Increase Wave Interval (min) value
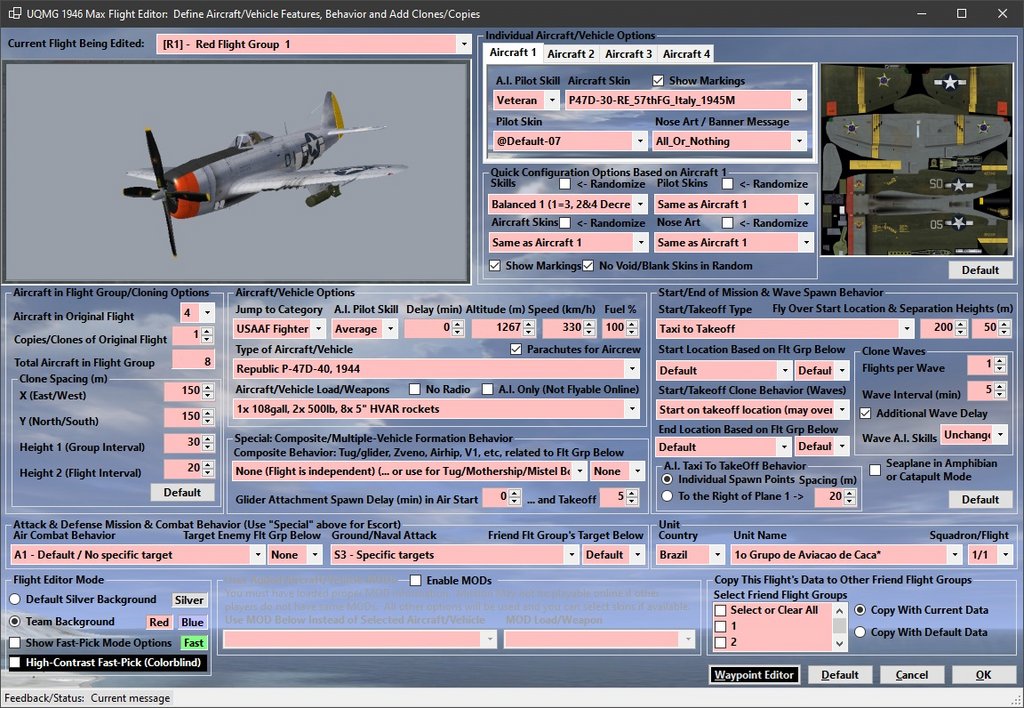Image resolution: width=1024 pixels, height=708 pixels. point(1000,387)
